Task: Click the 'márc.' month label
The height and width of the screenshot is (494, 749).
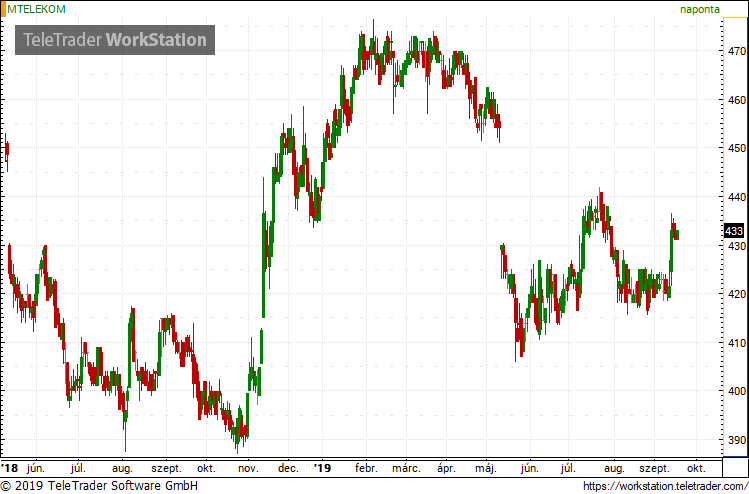Action: tap(407, 468)
